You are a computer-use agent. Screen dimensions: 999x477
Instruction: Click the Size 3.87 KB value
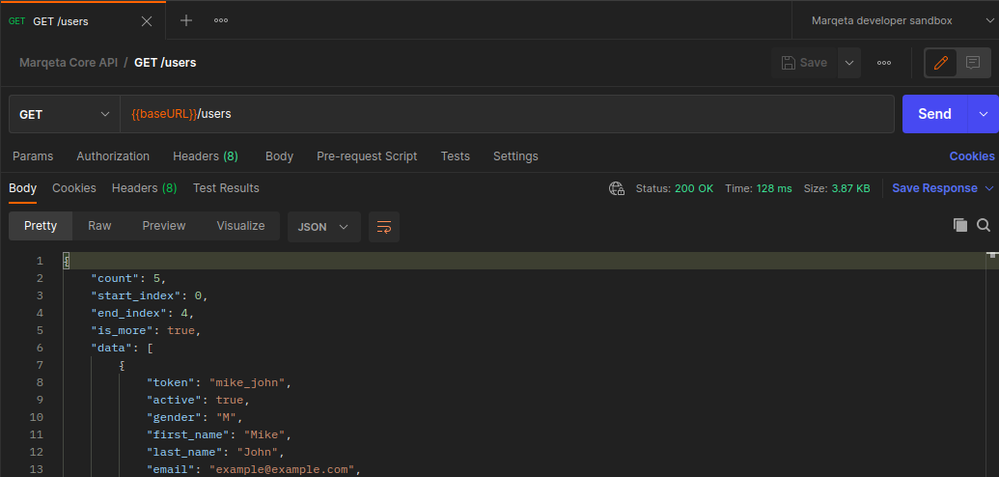851,189
